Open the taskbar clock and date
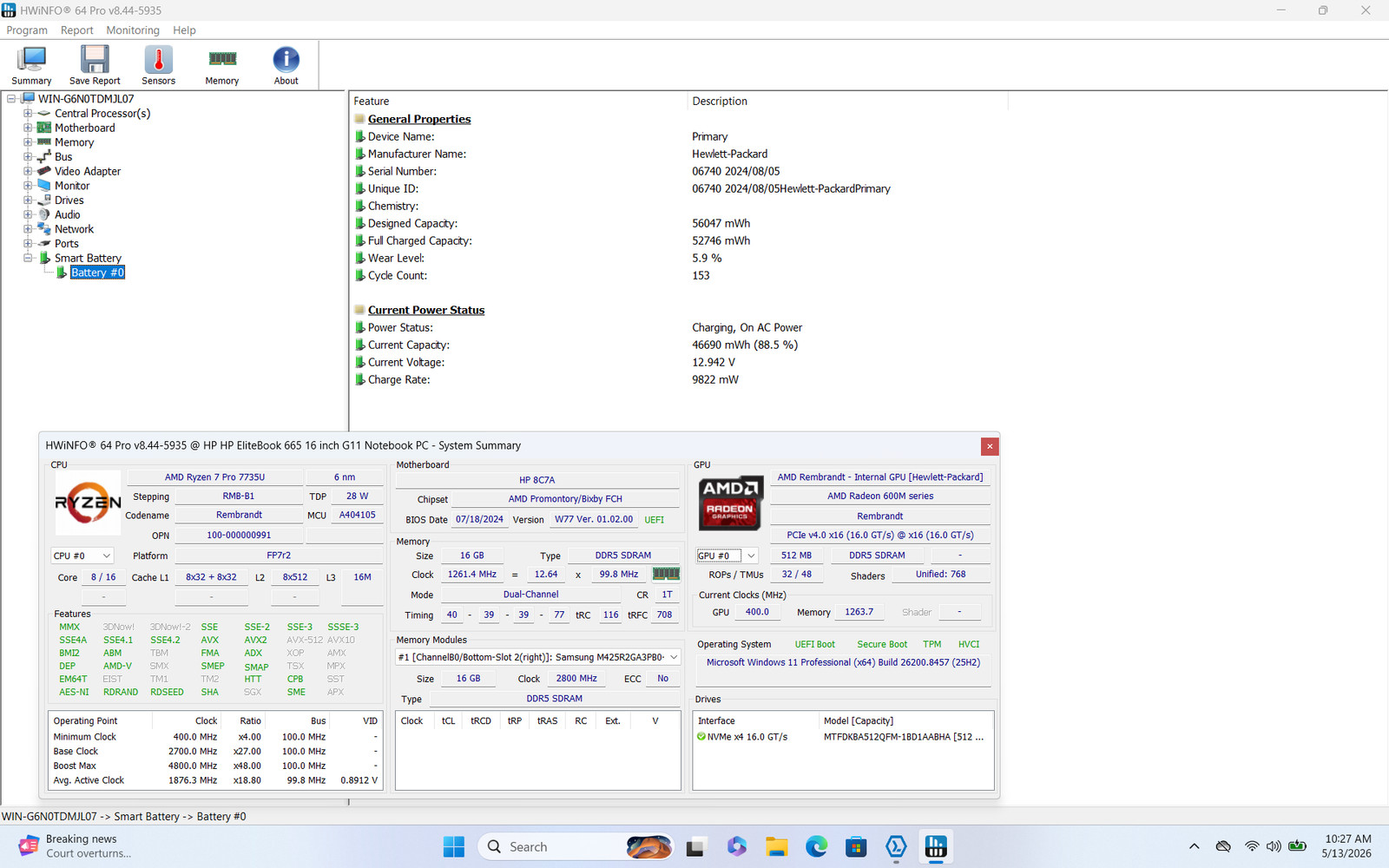 click(x=1347, y=846)
